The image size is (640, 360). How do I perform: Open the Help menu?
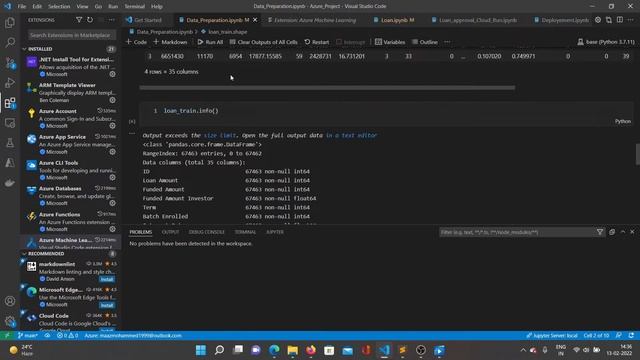[x=157, y=7]
